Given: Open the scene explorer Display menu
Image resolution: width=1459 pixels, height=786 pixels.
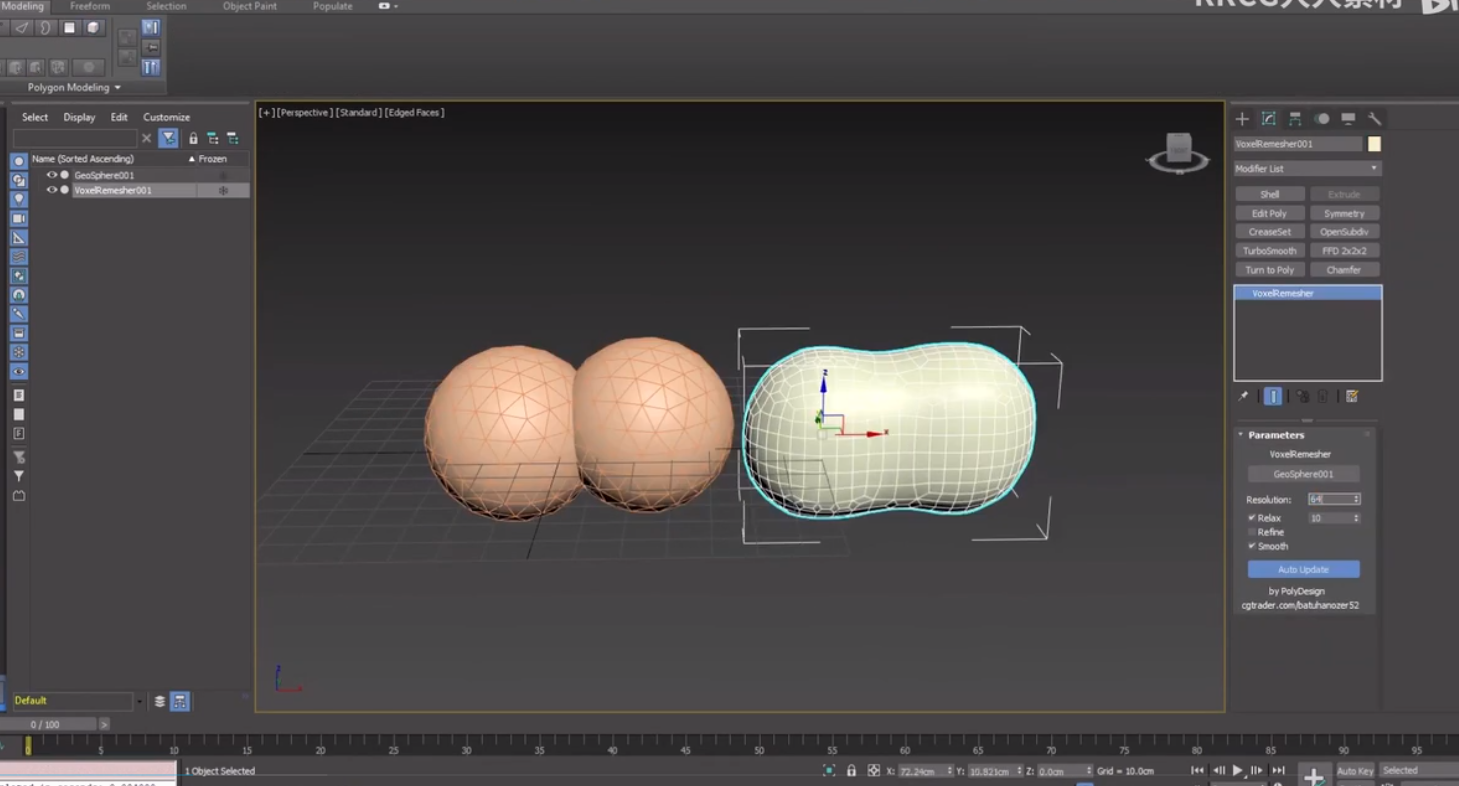Looking at the screenshot, I should pos(79,117).
